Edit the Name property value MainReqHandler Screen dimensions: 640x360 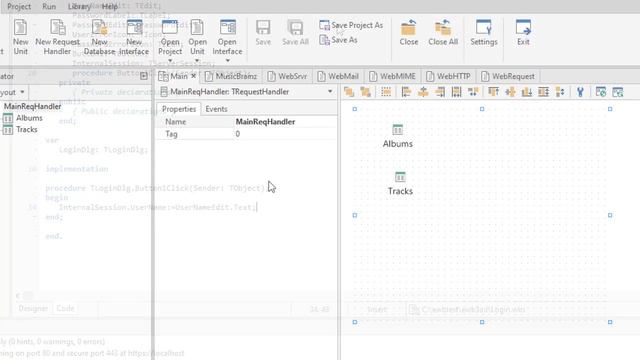285,122
